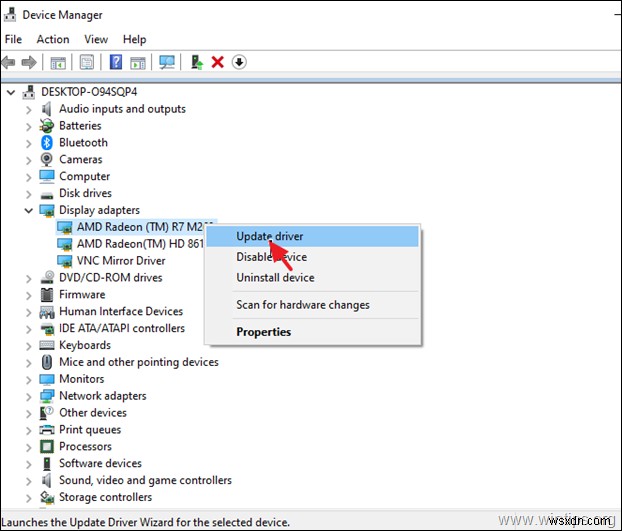Click the Forward arrow toolbar icon
Screen dimensions: 622x531
coord(29,62)
